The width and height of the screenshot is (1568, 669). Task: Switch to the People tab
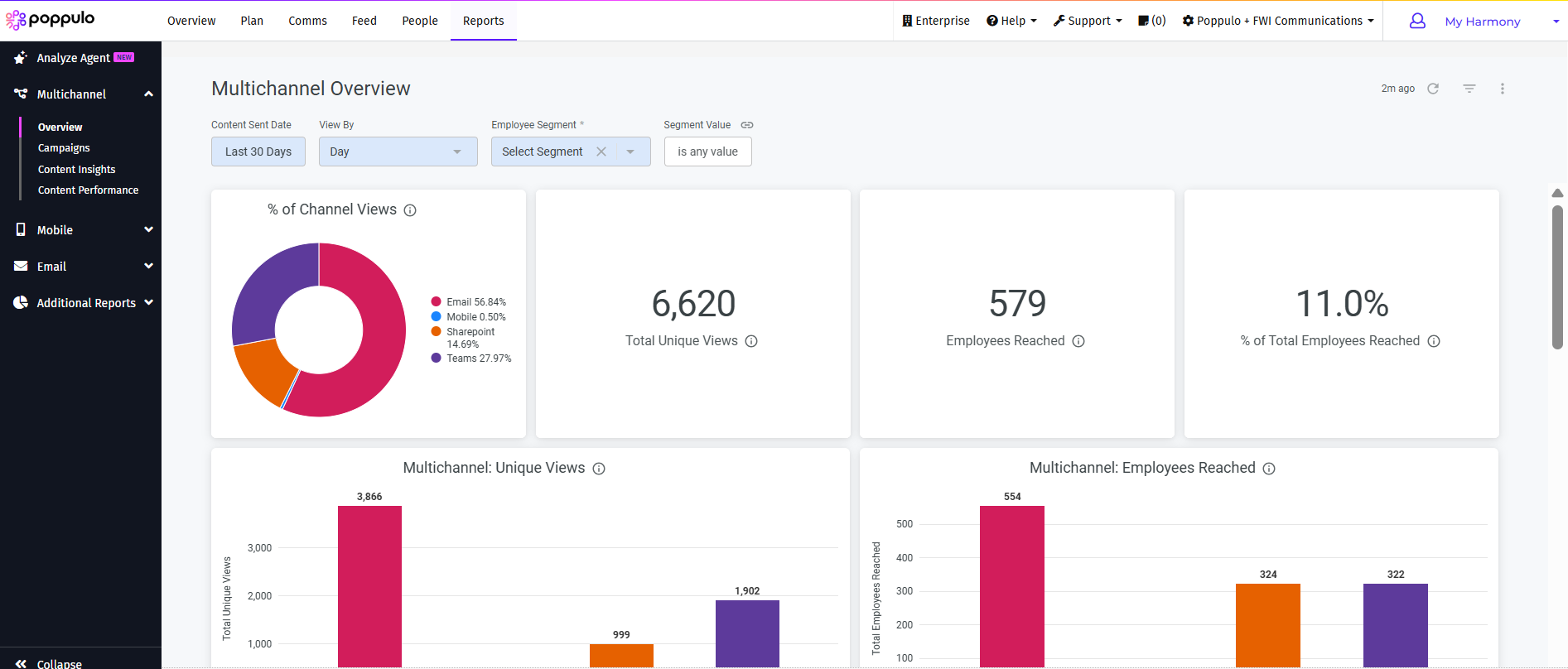(x=419, y=21)
